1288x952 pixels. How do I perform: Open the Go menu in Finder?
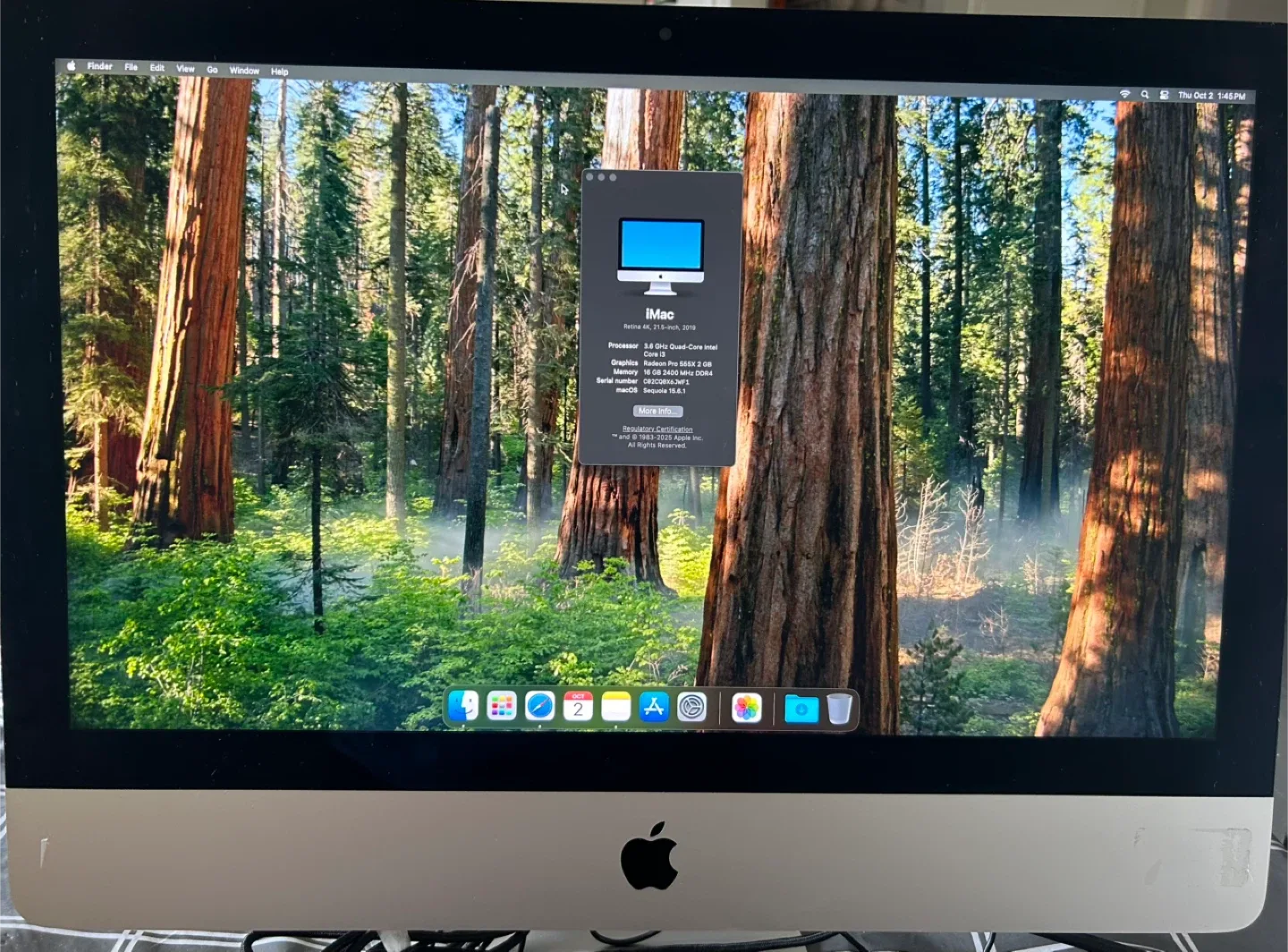click(x=212, y=68)
